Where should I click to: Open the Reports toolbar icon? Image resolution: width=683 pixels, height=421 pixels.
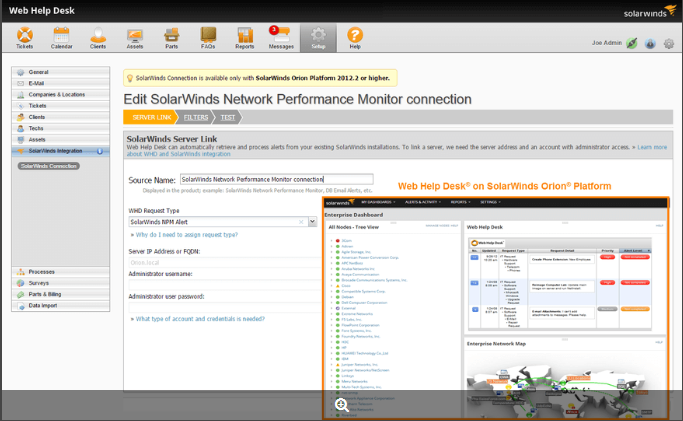(x=244, y=37)
